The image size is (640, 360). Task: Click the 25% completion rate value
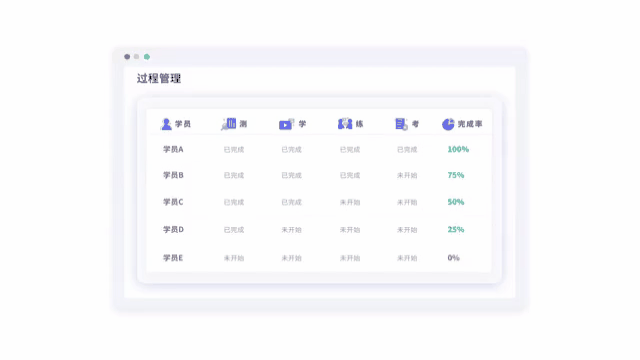click(456, 229)
